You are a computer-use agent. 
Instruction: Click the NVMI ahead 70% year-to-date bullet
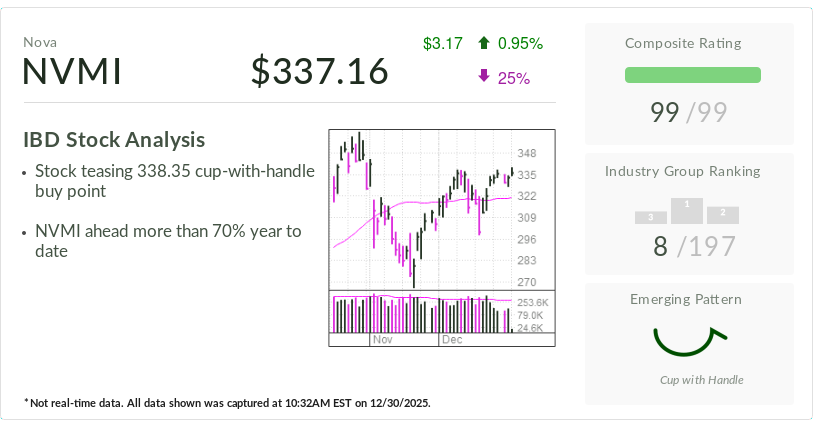click(x=167, y=241)
